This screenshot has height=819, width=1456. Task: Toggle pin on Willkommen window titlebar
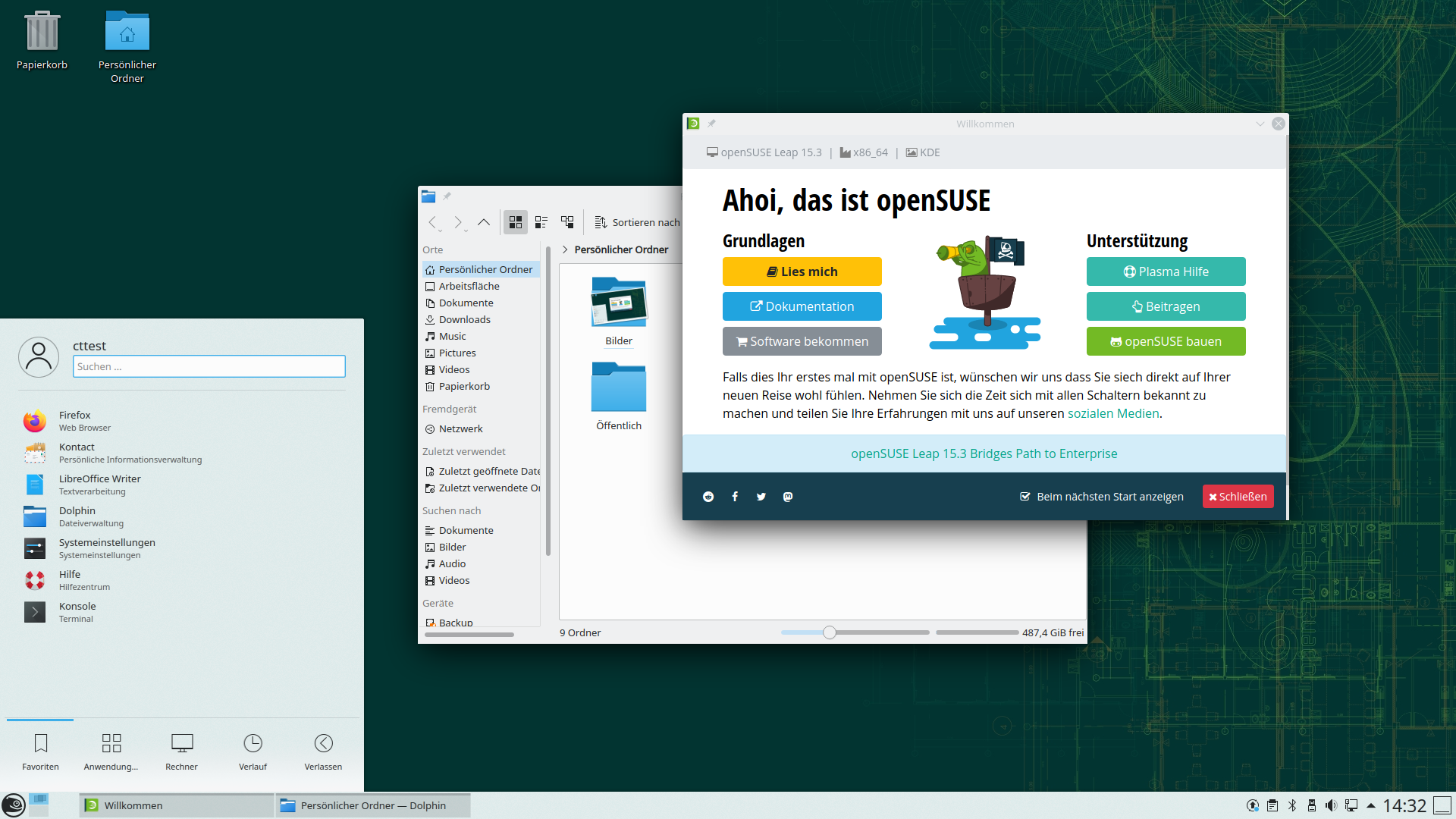712,124
